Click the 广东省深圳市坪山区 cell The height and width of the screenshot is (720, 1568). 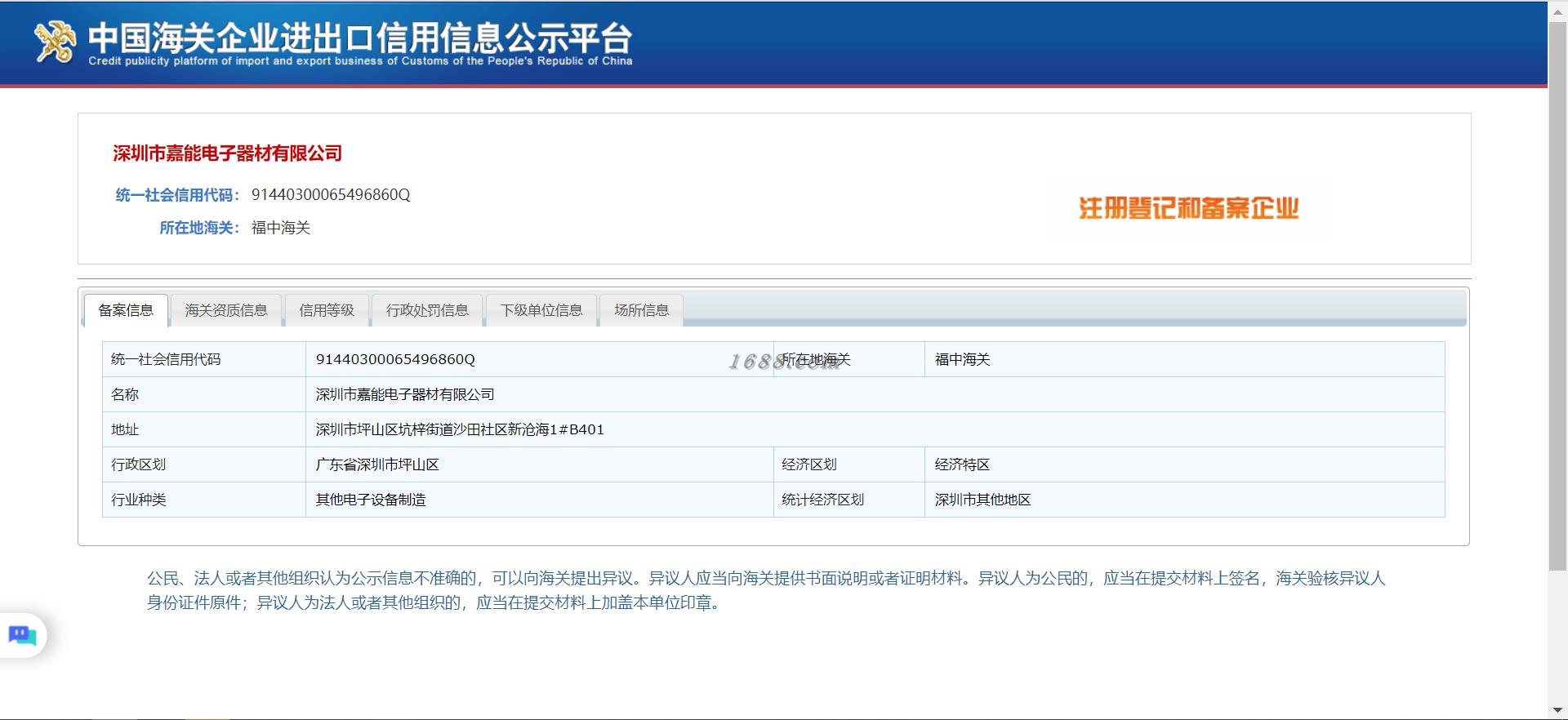540,464
